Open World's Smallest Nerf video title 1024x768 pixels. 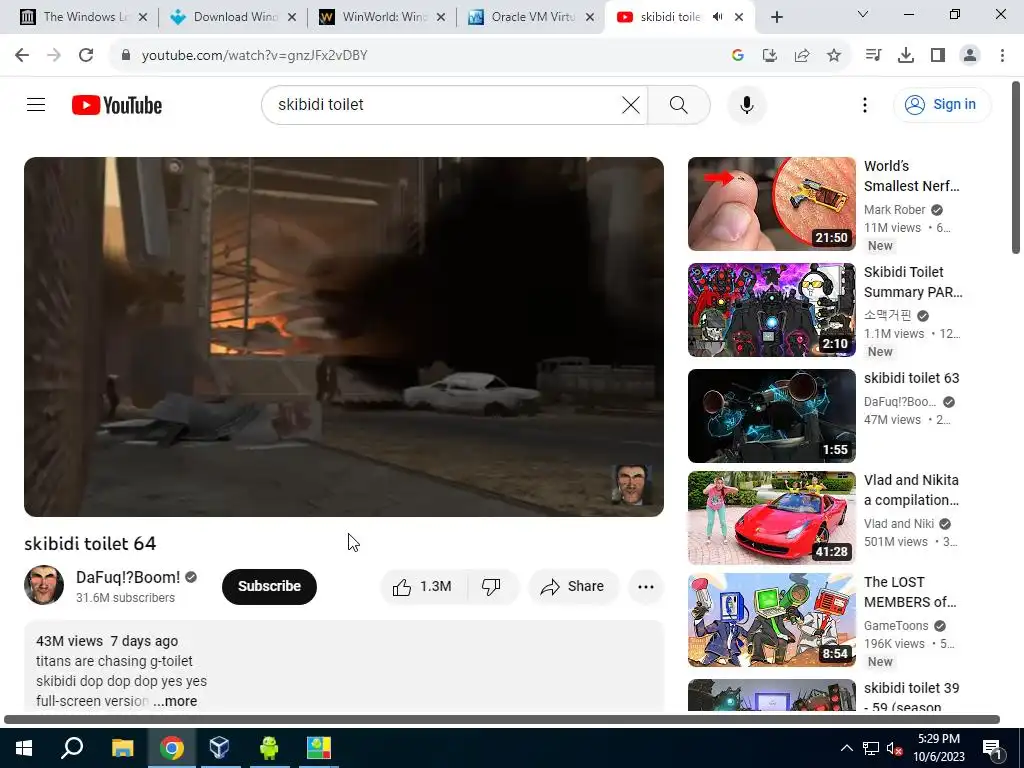(911, 176)
